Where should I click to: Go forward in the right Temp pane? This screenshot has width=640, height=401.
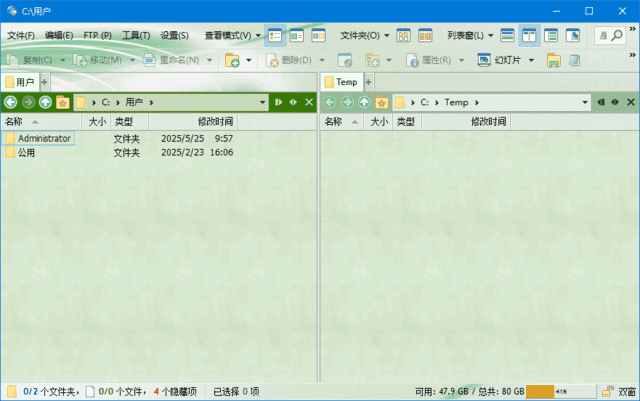point(347,102)
